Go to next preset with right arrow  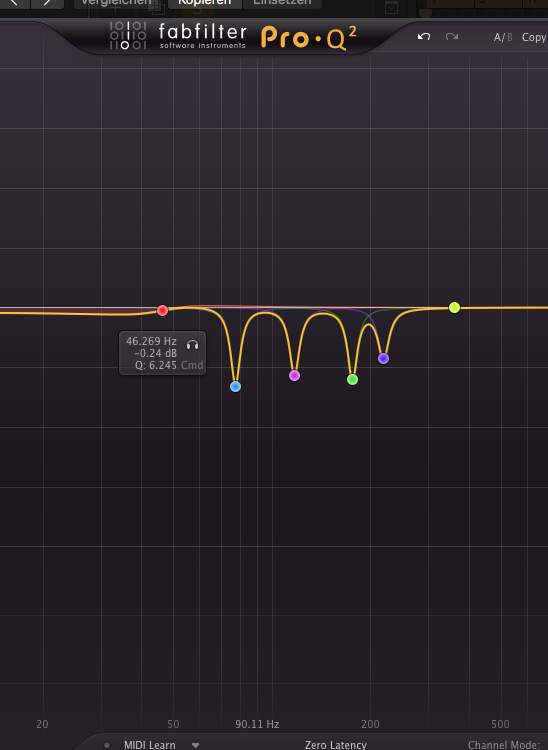point(47,3)
